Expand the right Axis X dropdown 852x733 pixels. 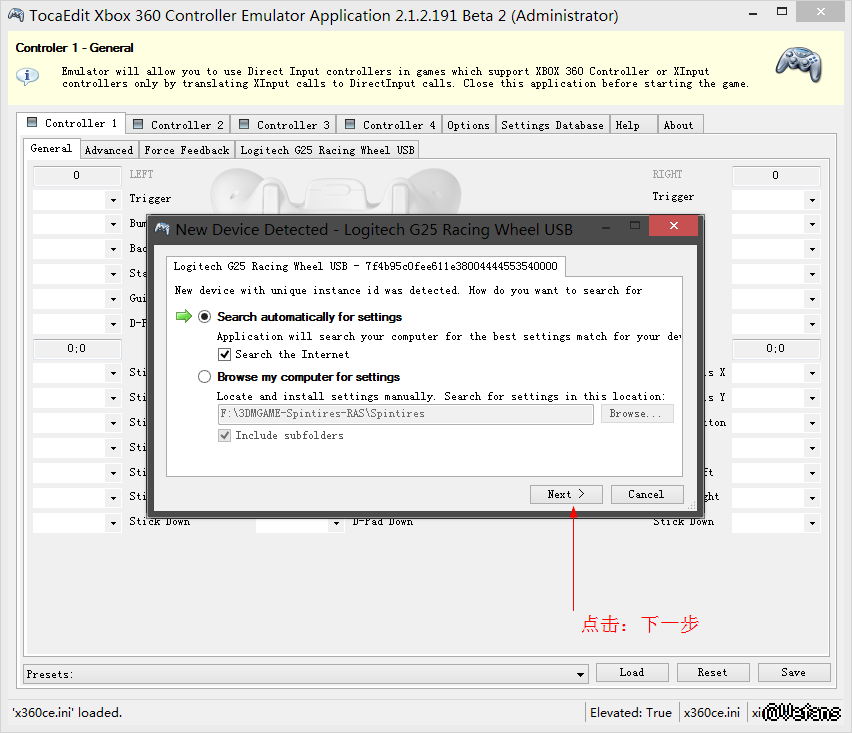812,373
